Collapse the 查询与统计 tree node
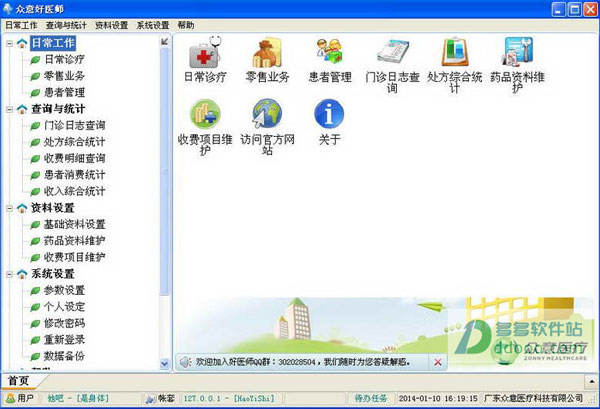 pyautogui.click(x=10, y=109)
